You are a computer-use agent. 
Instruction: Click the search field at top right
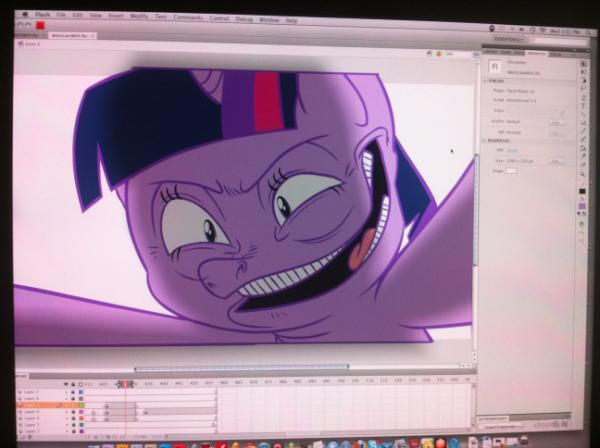coord(559,39)
